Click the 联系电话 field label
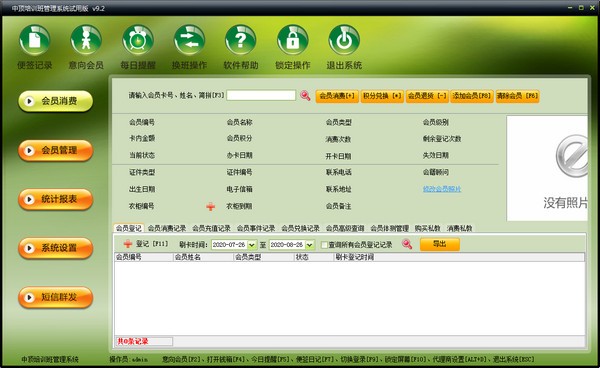This screenshot has height=368, width=600. tap(339, 173)
